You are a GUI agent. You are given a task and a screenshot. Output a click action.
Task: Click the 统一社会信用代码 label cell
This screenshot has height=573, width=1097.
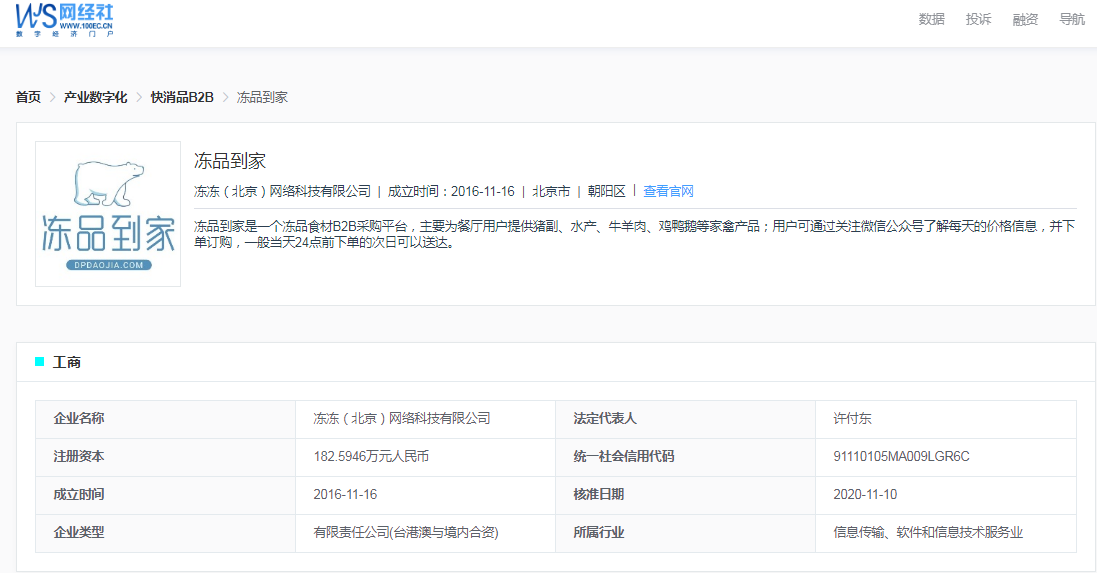[x=686, y=457]
